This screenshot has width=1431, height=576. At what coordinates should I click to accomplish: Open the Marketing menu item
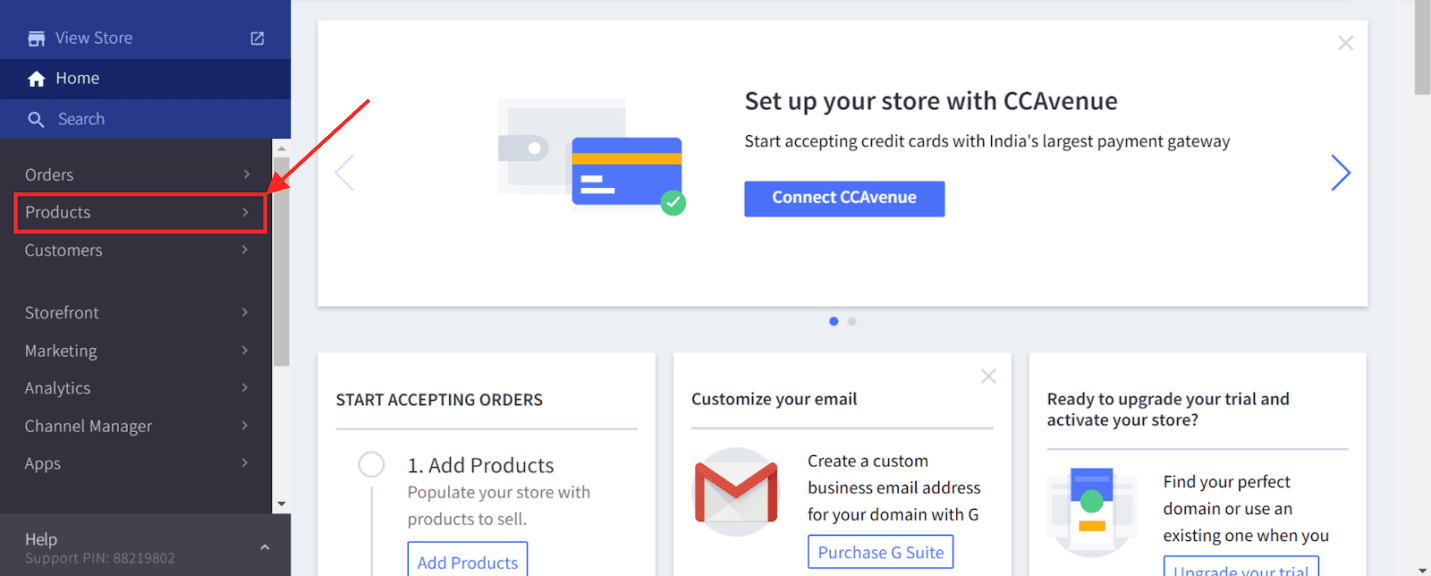tap(136, 351)
